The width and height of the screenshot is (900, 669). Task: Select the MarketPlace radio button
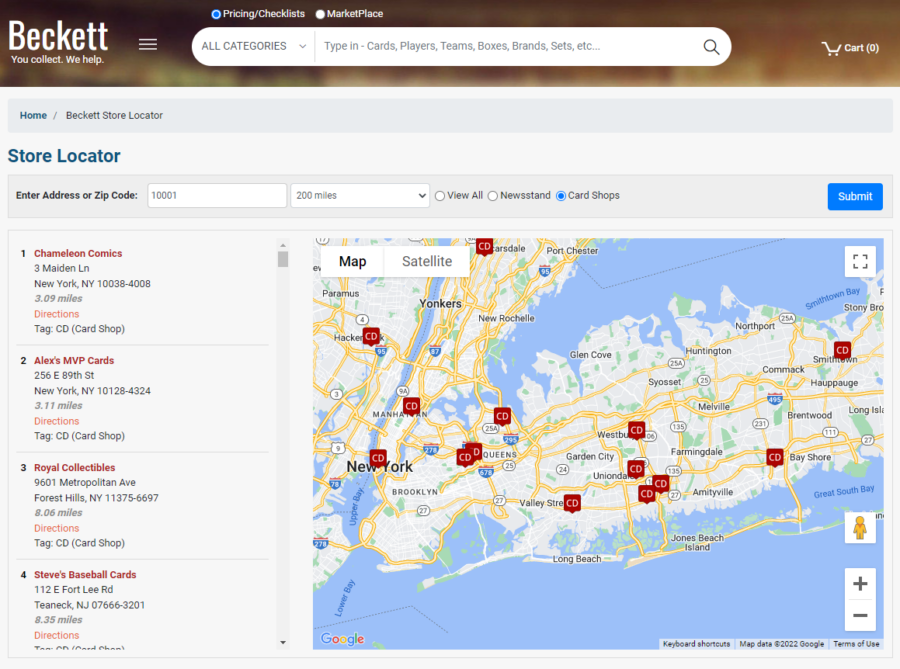pos(320,14)
